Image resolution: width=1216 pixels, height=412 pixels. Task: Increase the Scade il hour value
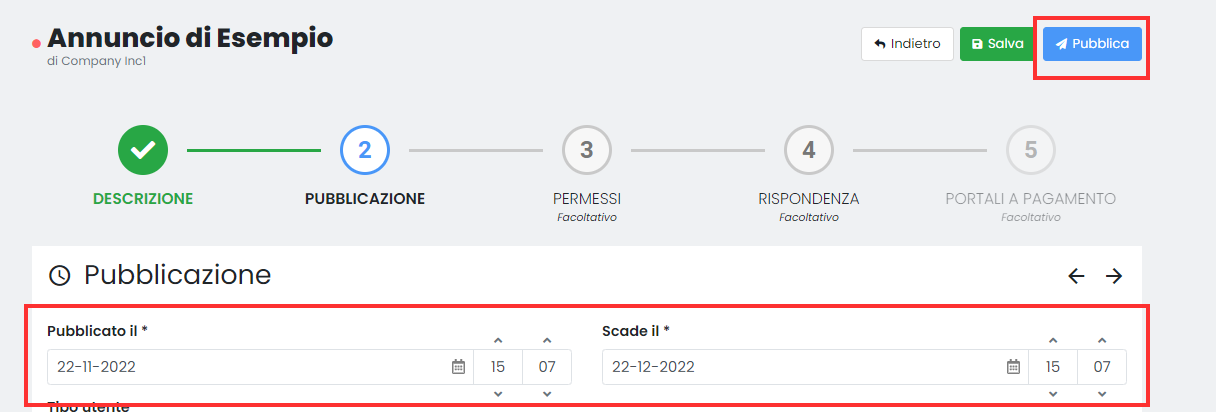pos(1053,341)
